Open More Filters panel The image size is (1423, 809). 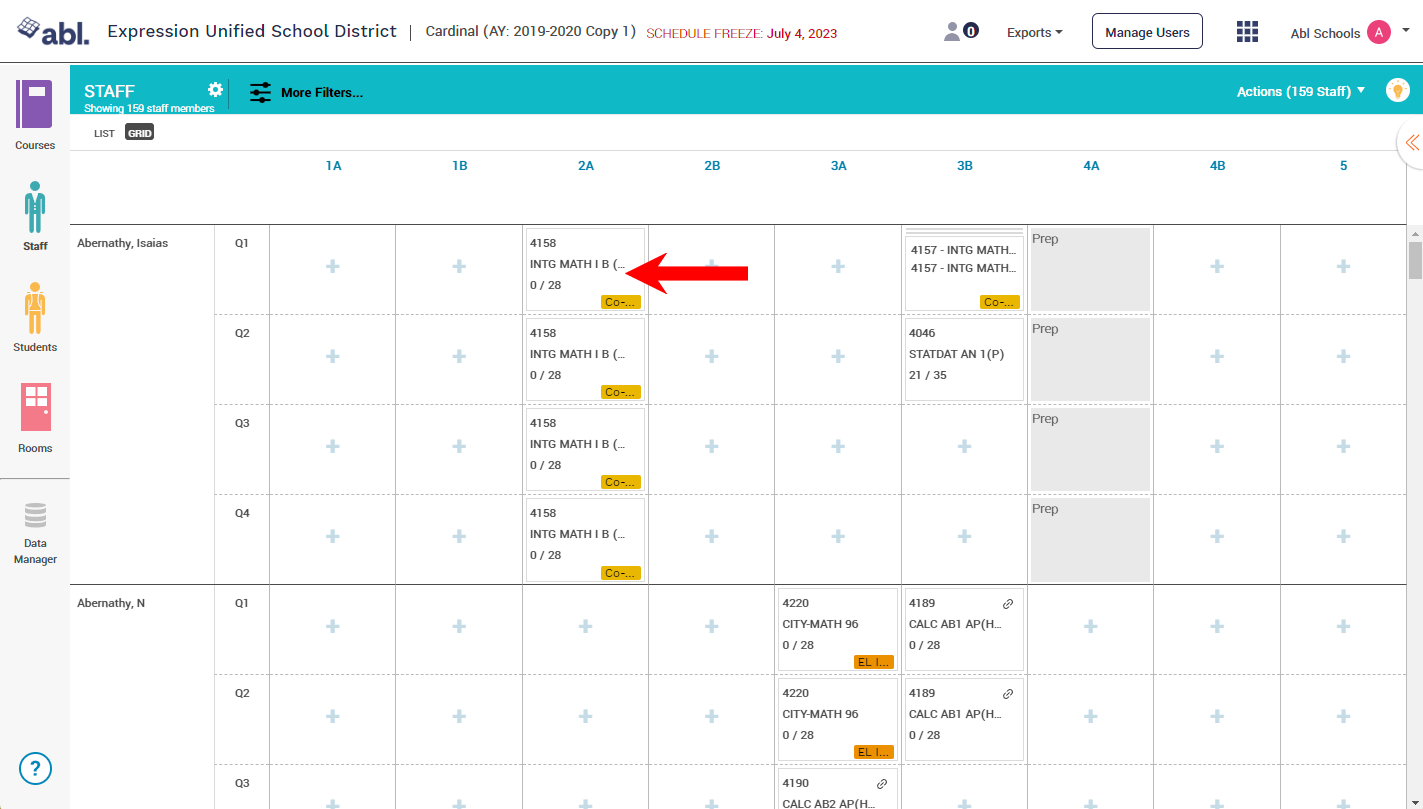click(306, 92)
